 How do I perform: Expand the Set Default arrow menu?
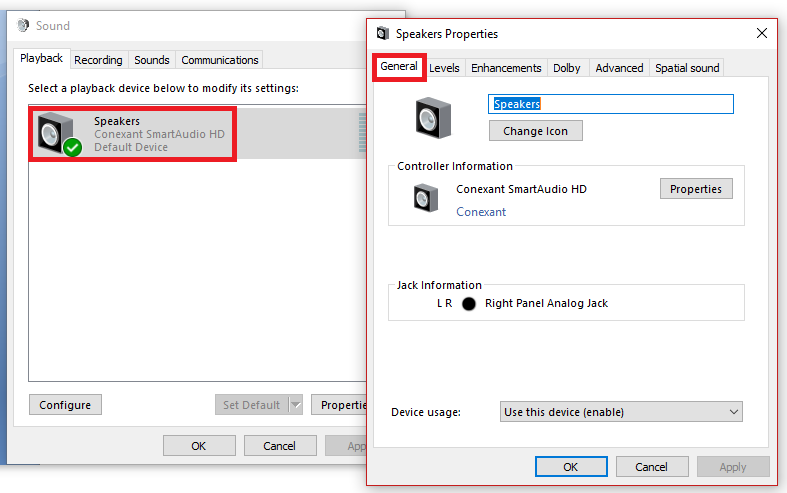(295, 405)
